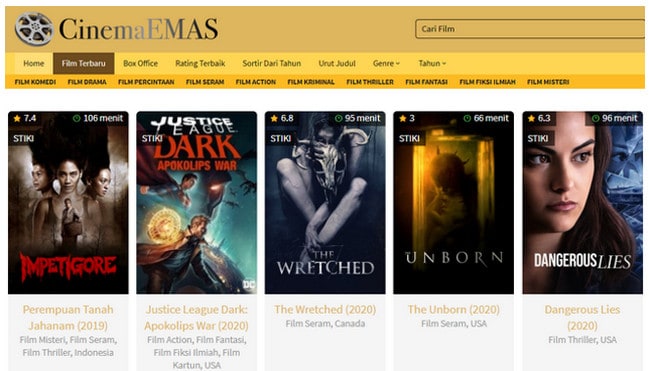Open the Film Terbaru tab
Image resolution: width=649 pixels, height=371 pixels.
pyautogui.click(x=84, y=63)
